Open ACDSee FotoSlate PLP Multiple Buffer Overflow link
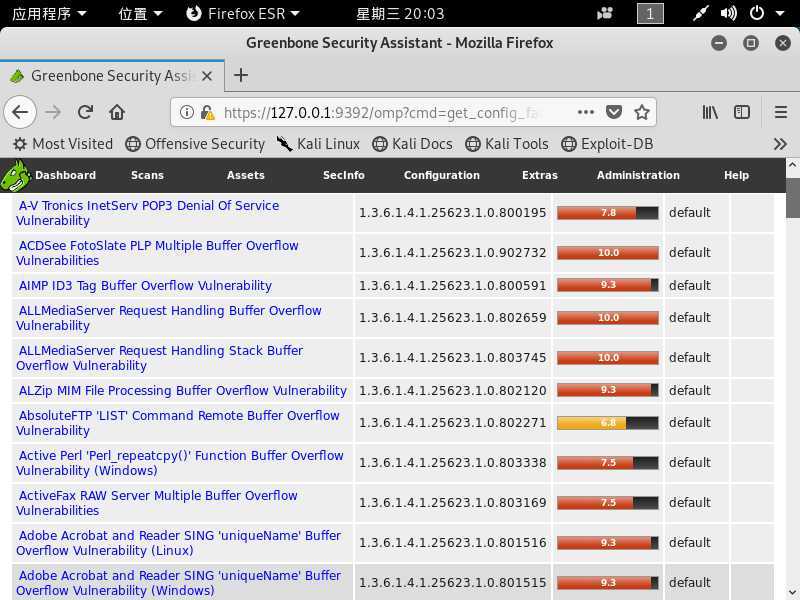 click(157, 253)
